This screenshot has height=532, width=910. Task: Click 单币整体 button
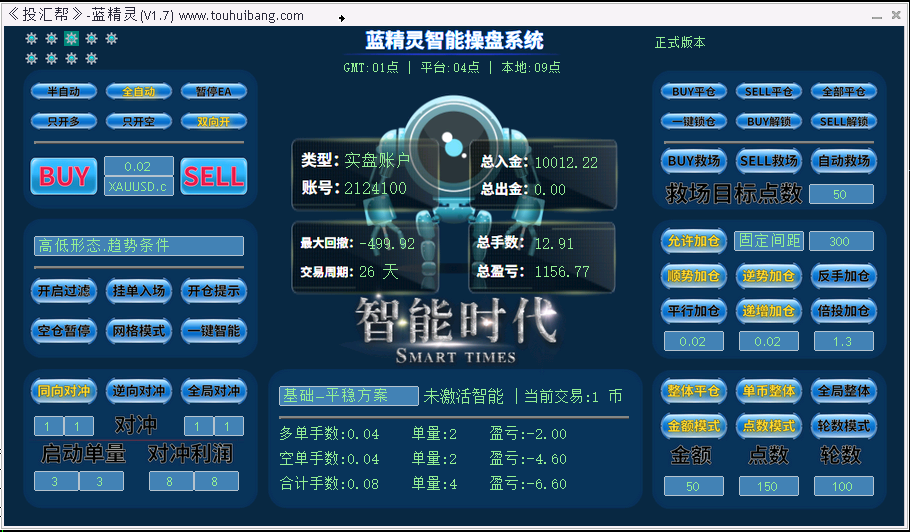[x=768, y=391]
